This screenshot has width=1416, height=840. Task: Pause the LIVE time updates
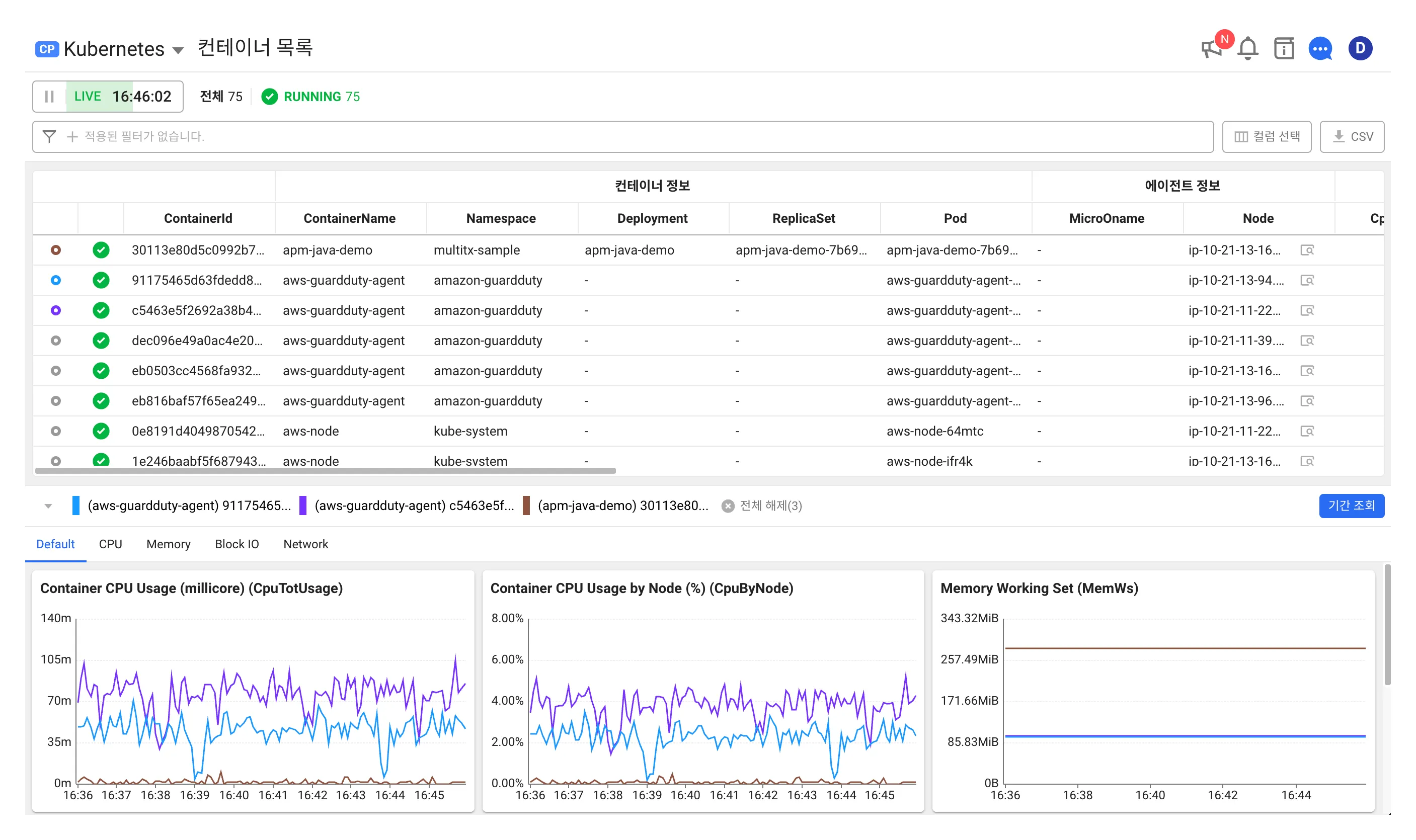(x=49, y=97)
